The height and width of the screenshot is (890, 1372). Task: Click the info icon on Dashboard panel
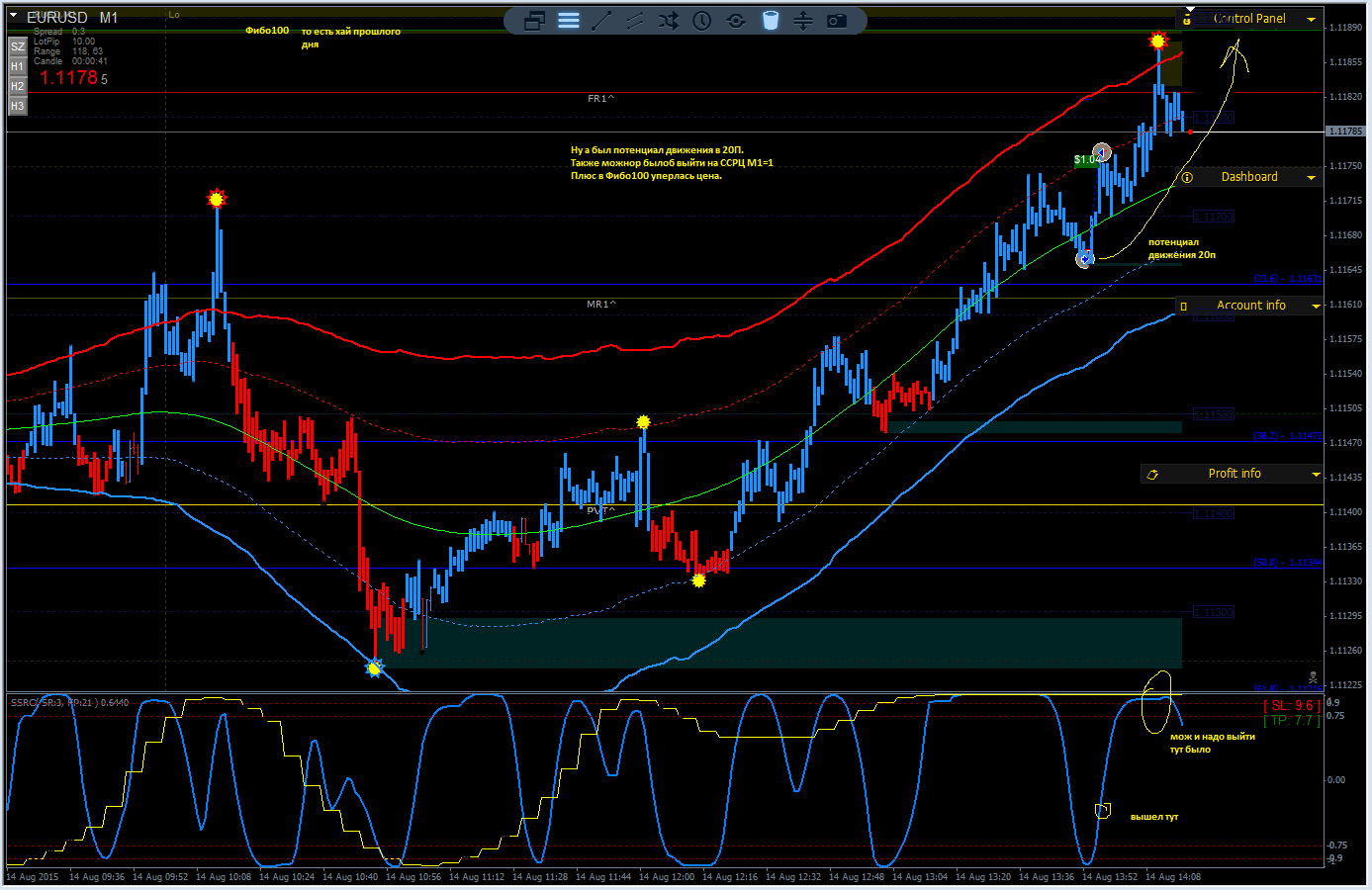[1187, 178]
